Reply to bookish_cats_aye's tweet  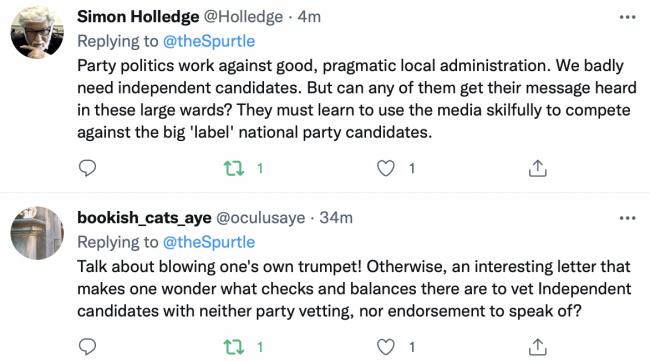click(87, 347)
